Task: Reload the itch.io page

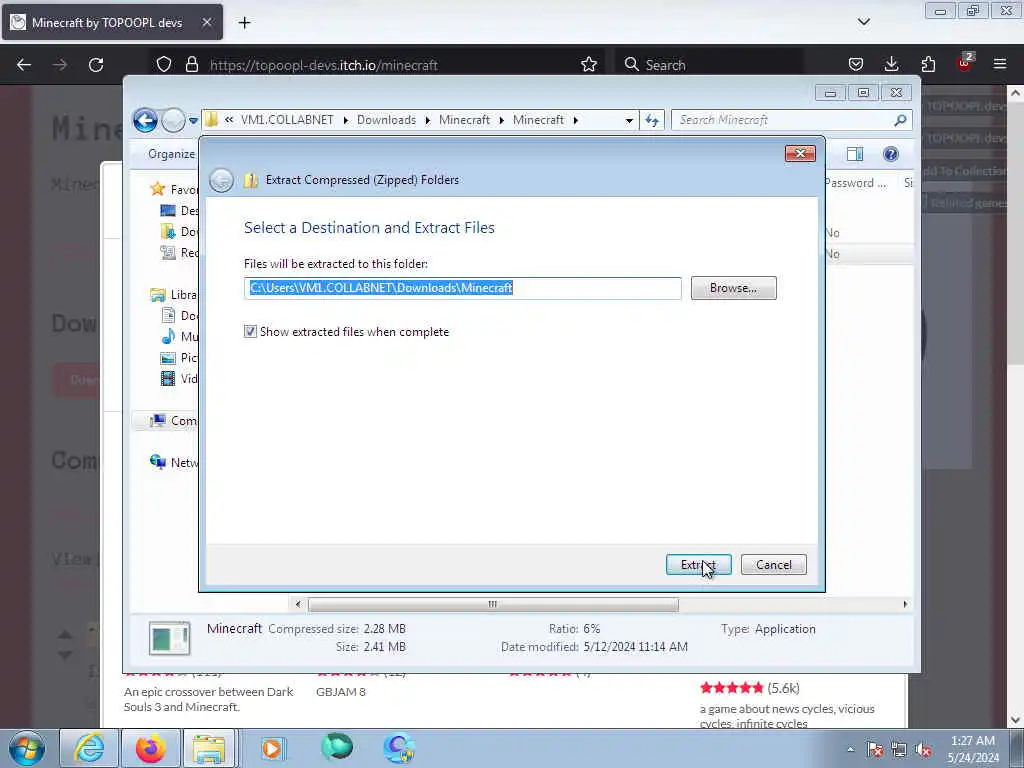Action: [96, 65]
